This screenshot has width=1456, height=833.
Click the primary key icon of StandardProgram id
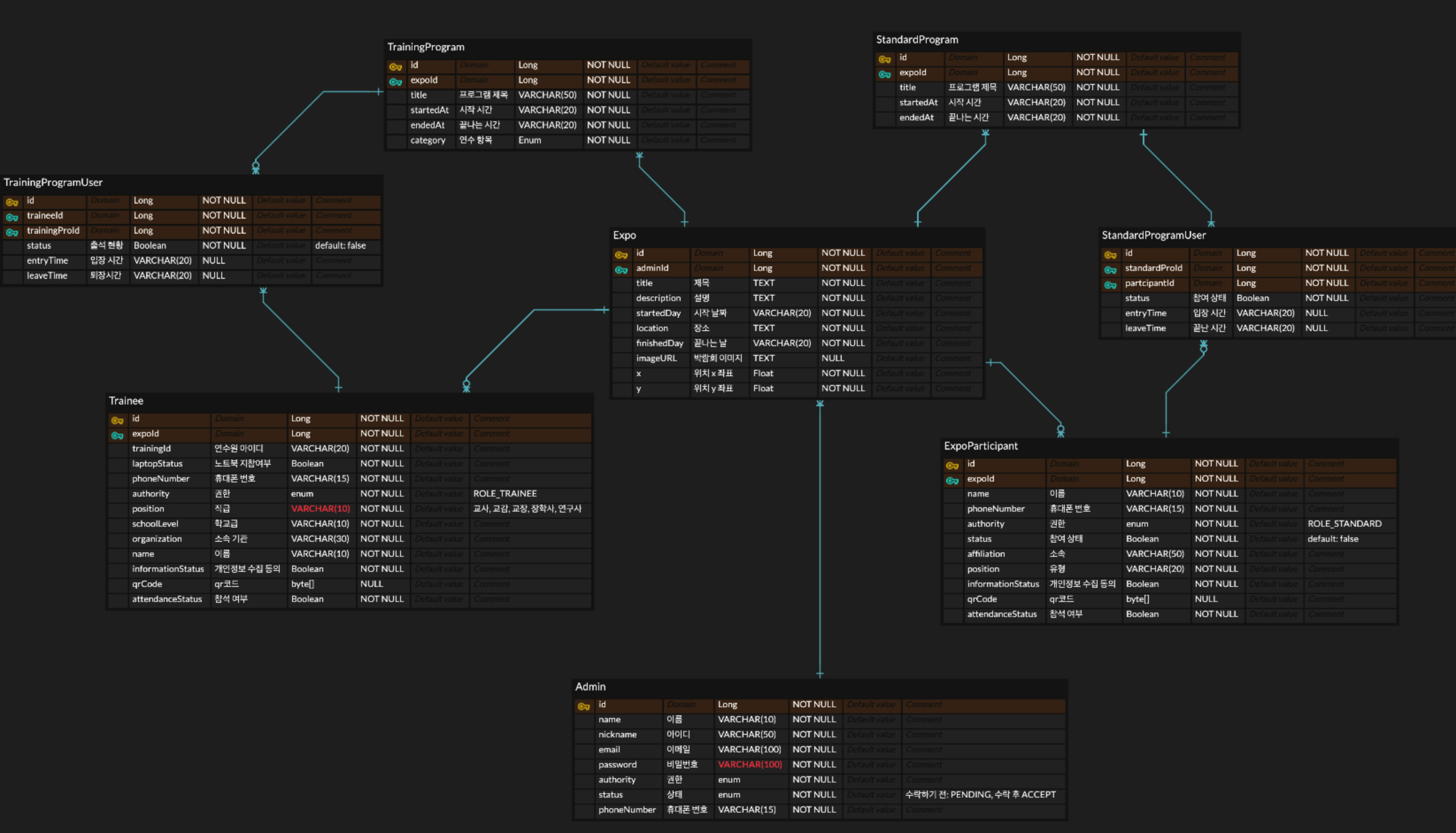click(884, 59)
